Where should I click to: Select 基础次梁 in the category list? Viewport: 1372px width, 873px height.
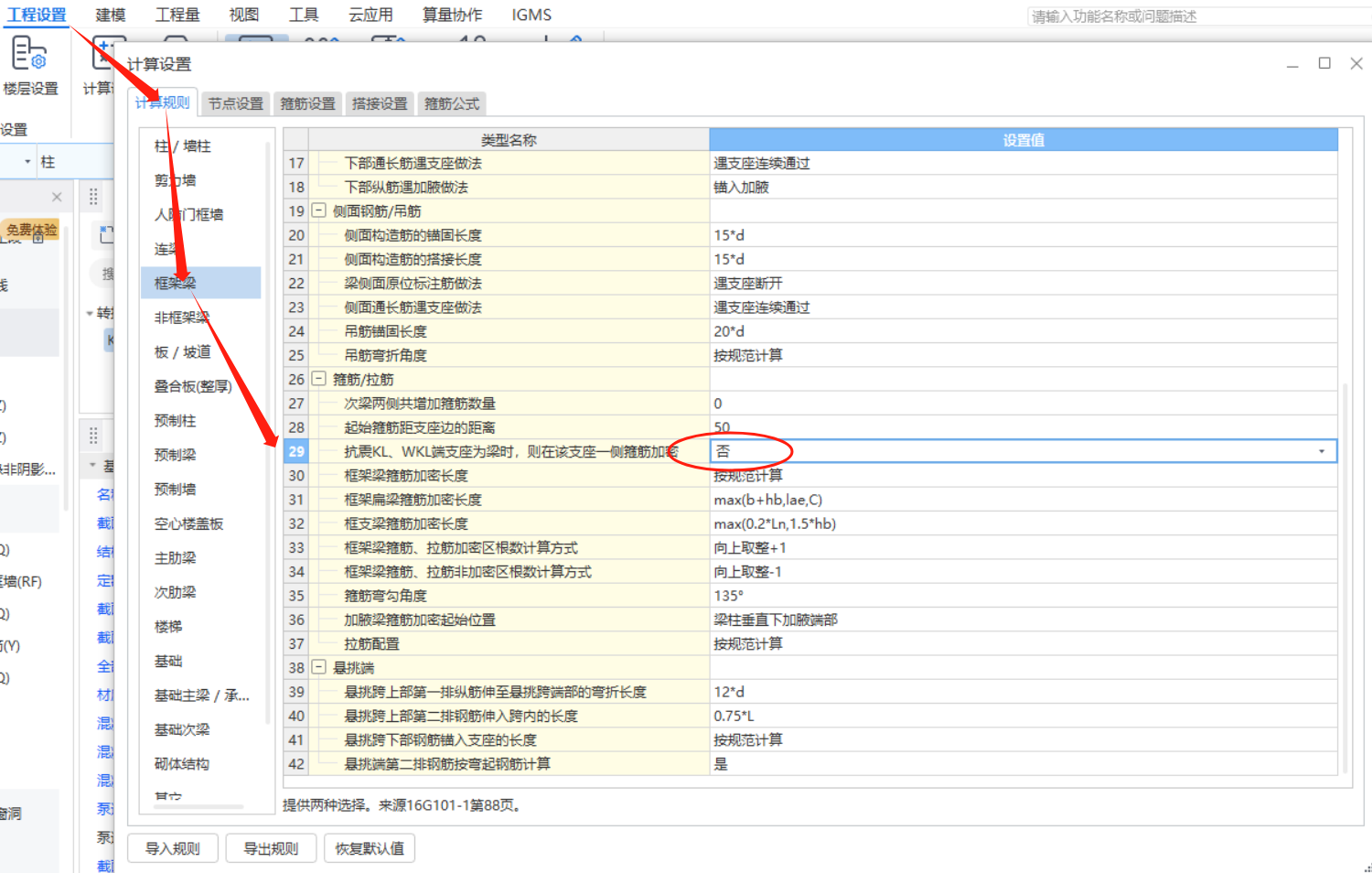tap(182, 729)
